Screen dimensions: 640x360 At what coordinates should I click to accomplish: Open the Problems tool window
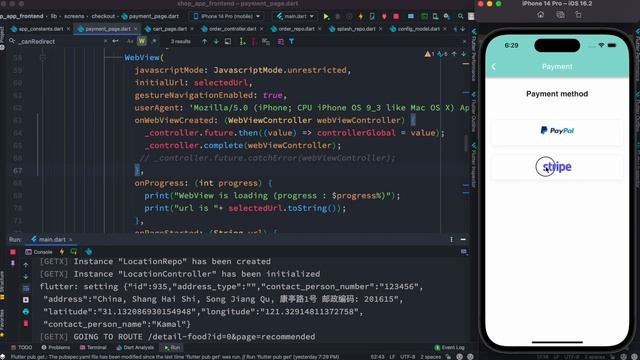click(56, 347)
